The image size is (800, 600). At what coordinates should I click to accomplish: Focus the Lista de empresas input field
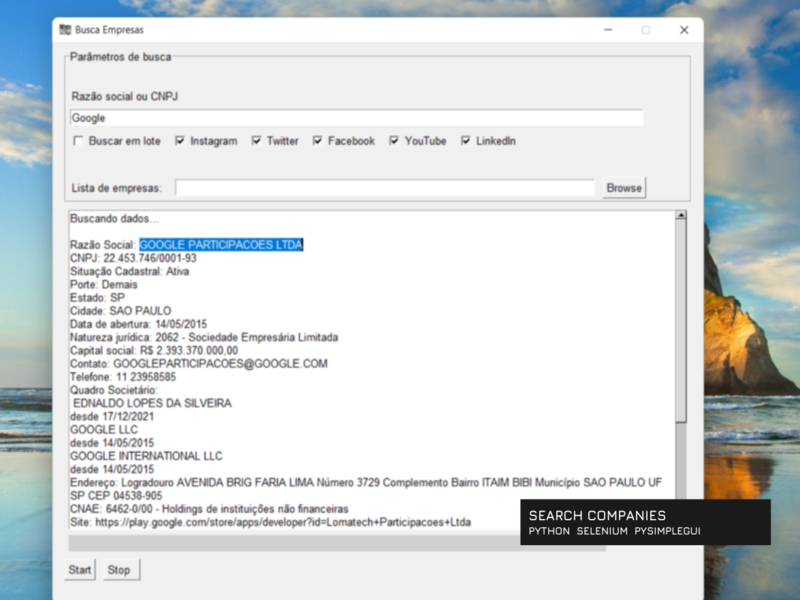(385, 188)
